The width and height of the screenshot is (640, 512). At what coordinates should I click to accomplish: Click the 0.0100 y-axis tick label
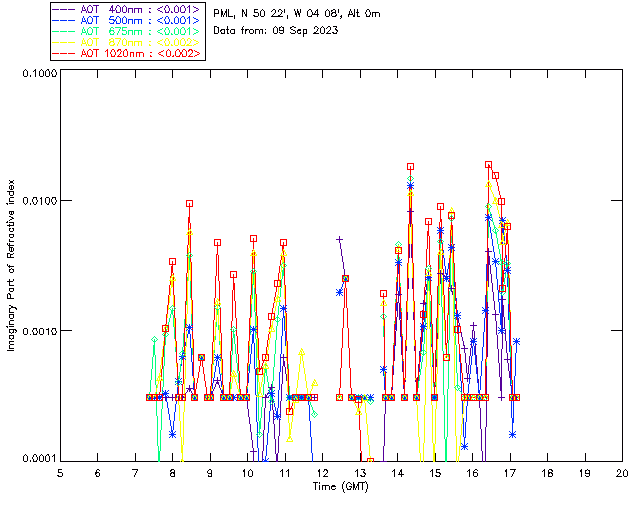pos(39,201)
